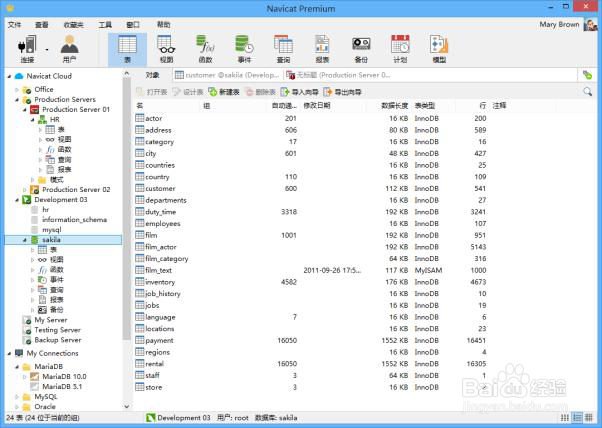Click Export Wizard (导出向导) button
This screenshot has height=428, width=602.
(x=342, y=92)
